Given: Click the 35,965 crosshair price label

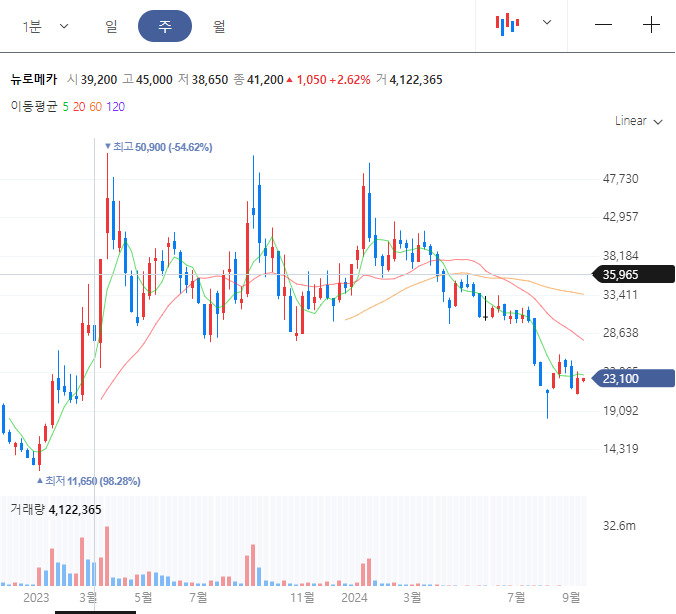Looking at the screenshot, I should (633, 275).
